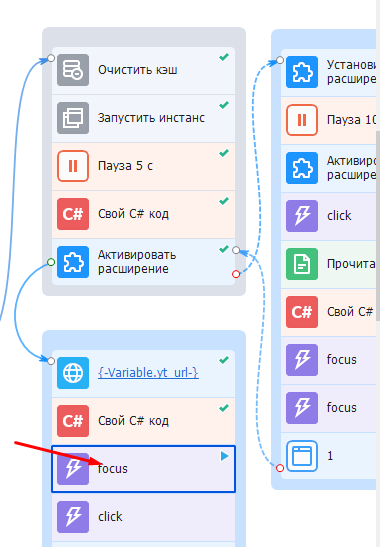Click input connector of Установить расширение action
The height and width of the screenshot is (547, 380).
coord(280,60)
